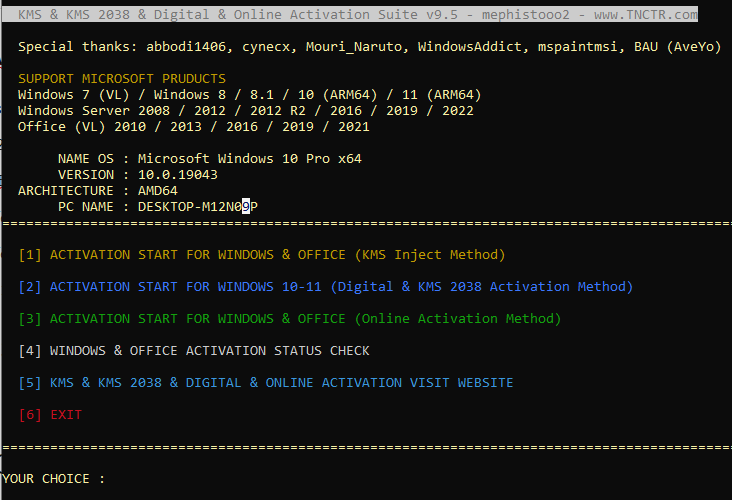Select menu option 1 KMS Inject Method
Viewport: 732px width, 500px height.
pyautogui.click(x=261, y=255)
